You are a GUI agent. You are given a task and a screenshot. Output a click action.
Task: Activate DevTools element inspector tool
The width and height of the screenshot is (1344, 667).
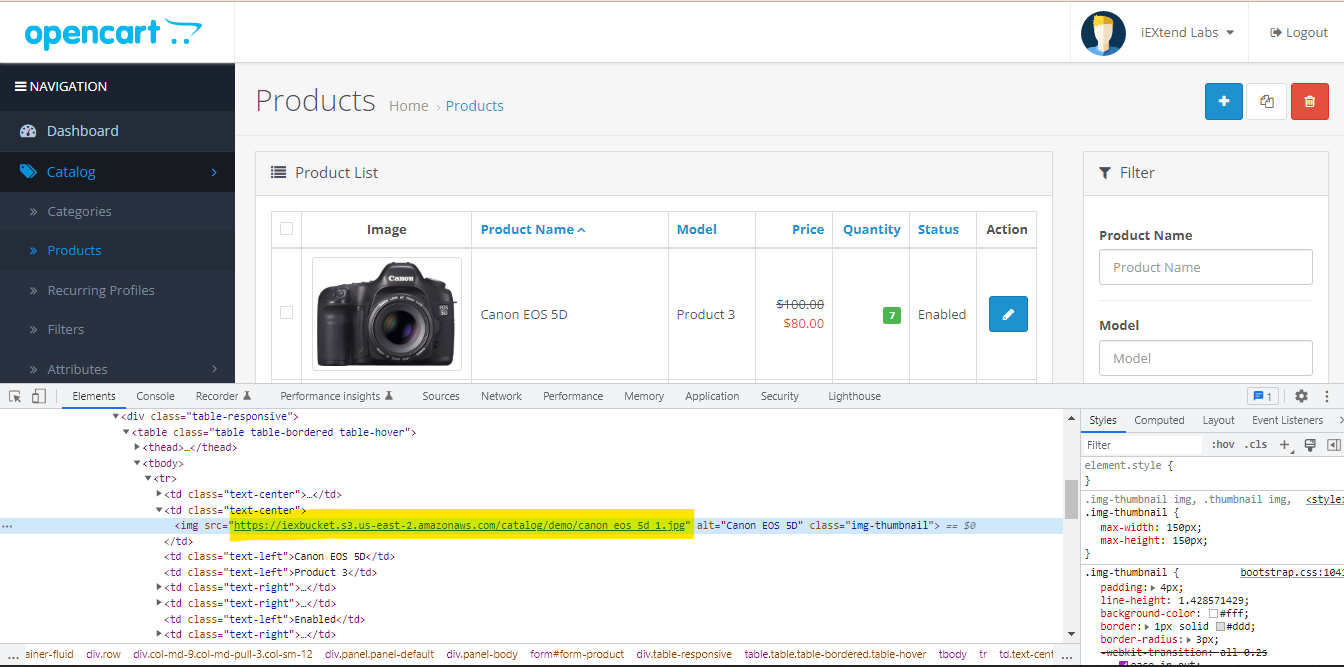click(15, 396)
